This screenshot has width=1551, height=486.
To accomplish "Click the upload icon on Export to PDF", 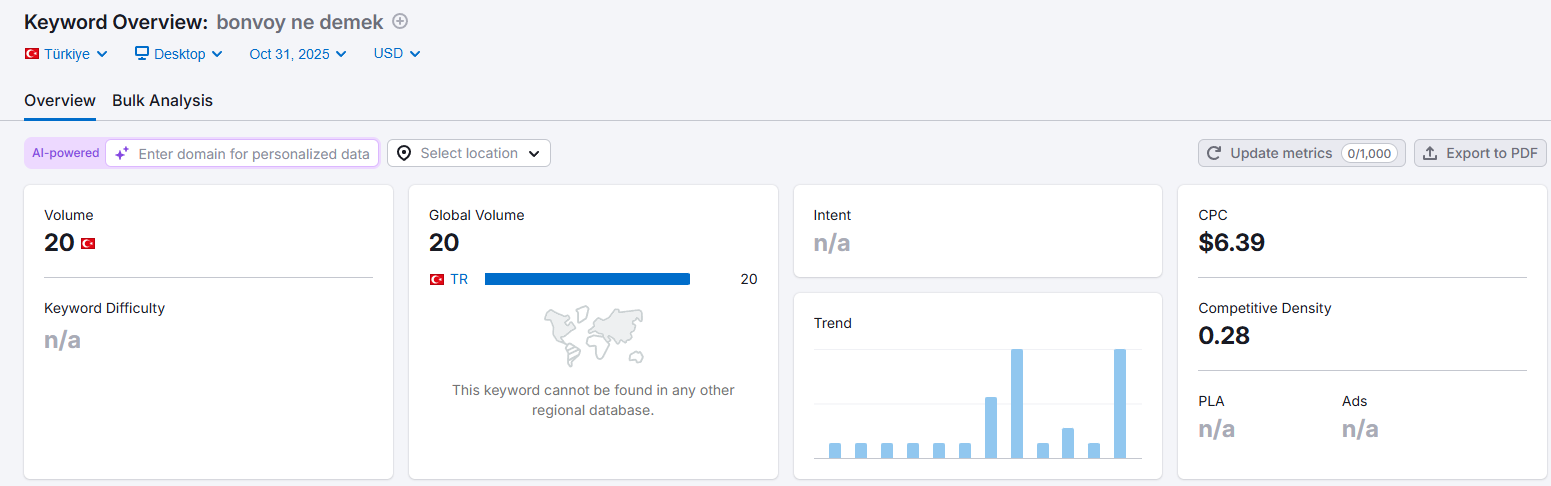I will [1430, 153].
